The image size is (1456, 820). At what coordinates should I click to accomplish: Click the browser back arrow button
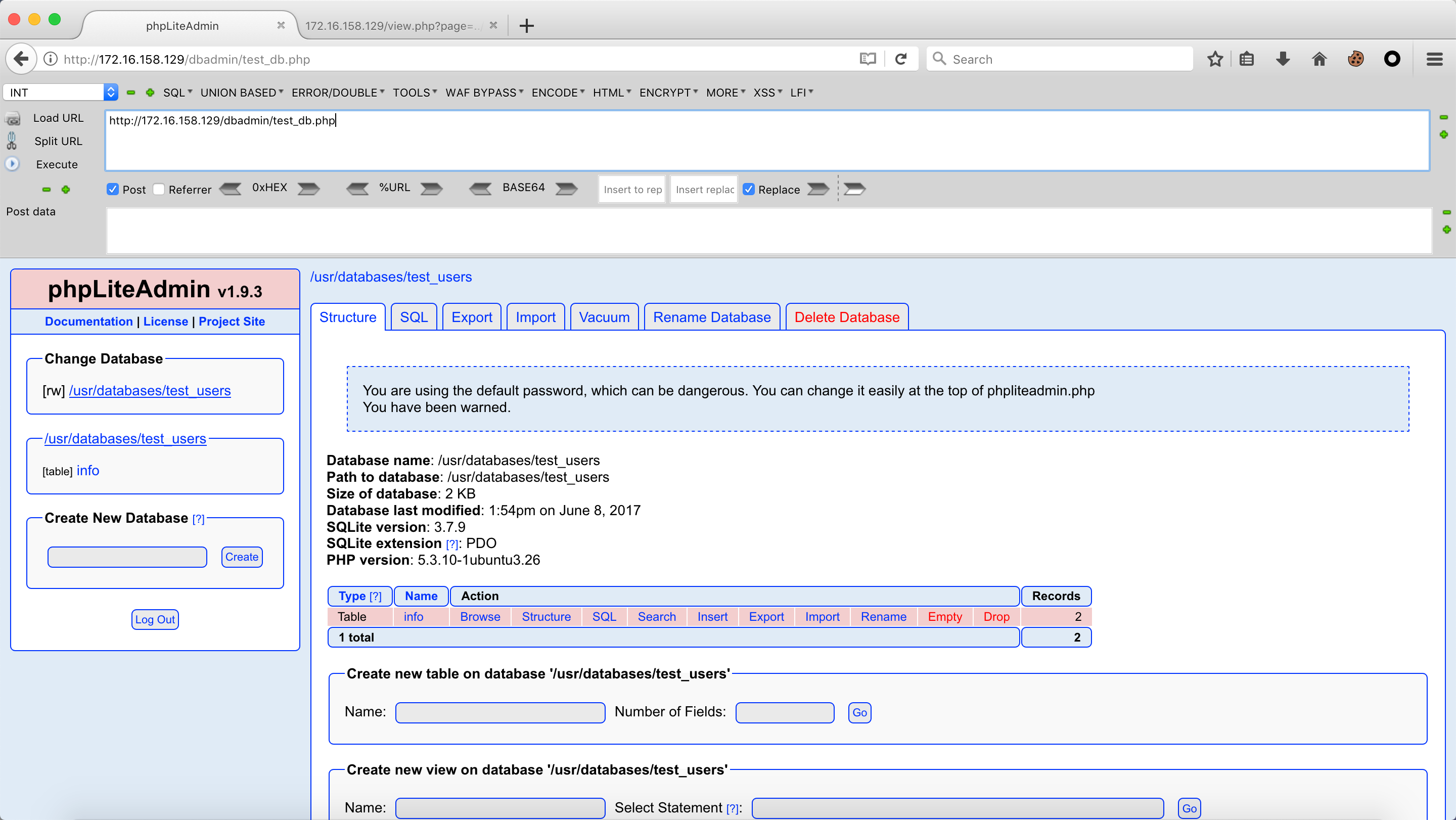click(x=21, y=59)
